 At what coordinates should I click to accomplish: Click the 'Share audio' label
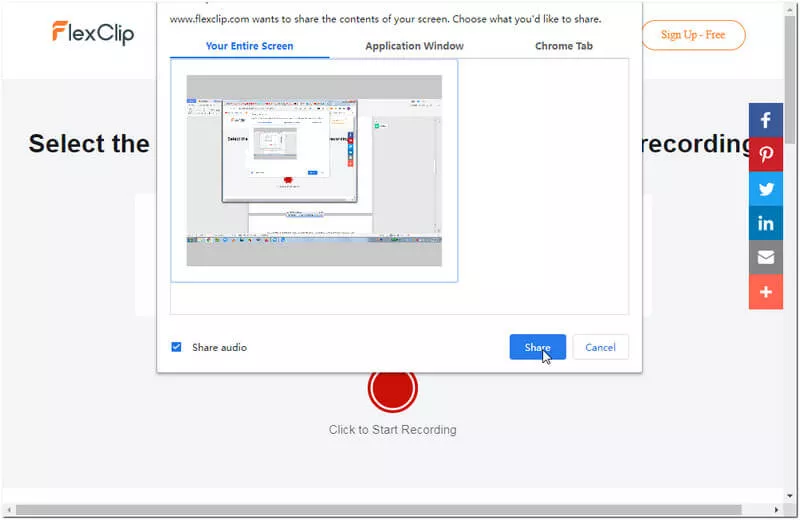(219, 347)
